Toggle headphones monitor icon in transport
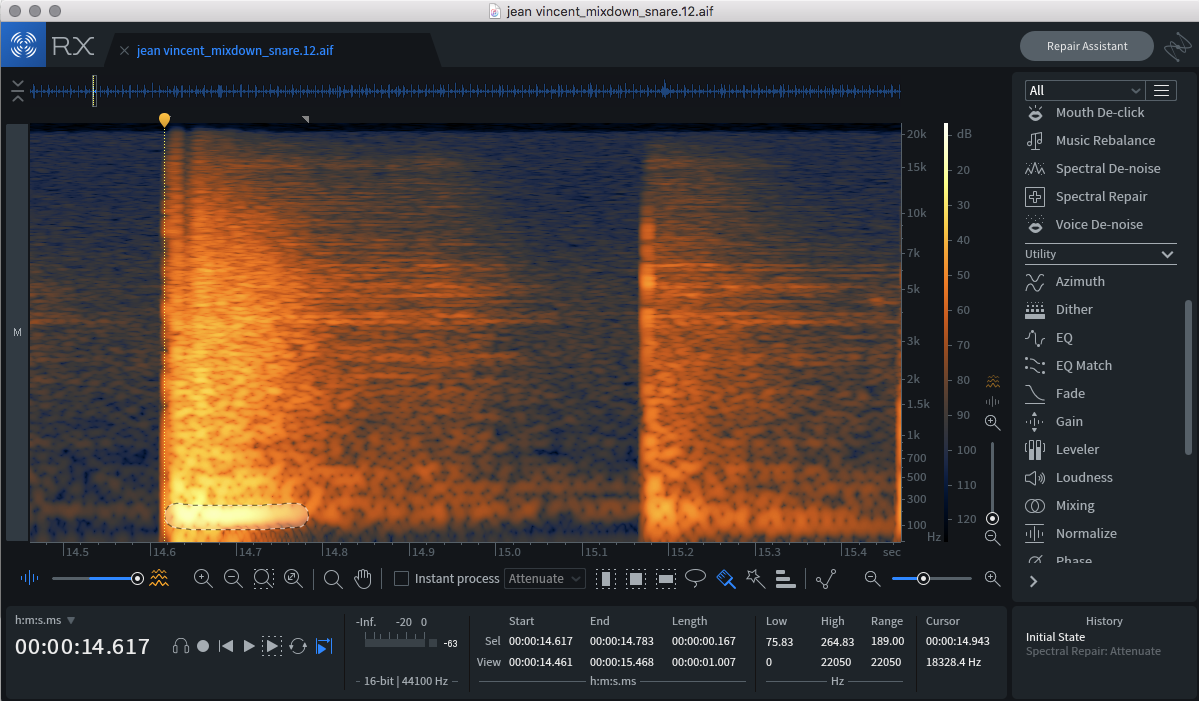The width and height of the screenshot is (1199, 701). (x=180, y=646)
